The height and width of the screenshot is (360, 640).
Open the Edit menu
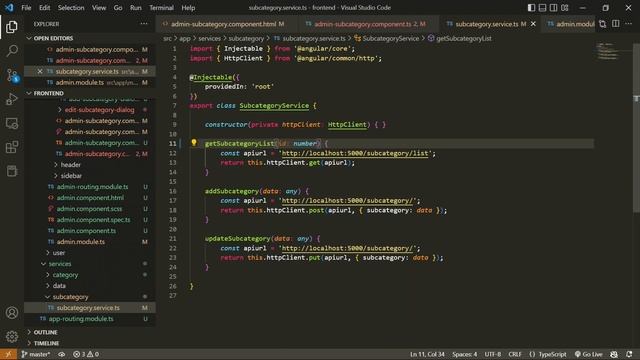[x=44, y=7]
